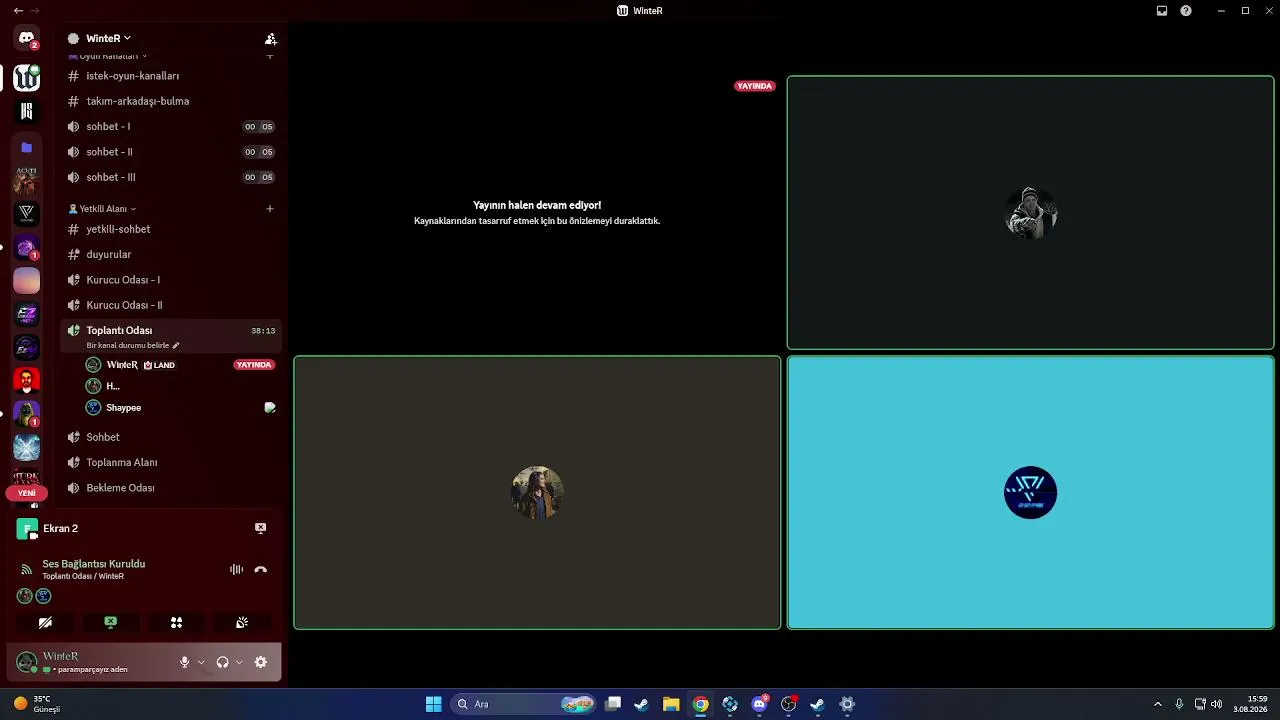This screenshot has height=720, width=1280.
Task: Click the invite people icon beside WinteR
Action: 270,39
